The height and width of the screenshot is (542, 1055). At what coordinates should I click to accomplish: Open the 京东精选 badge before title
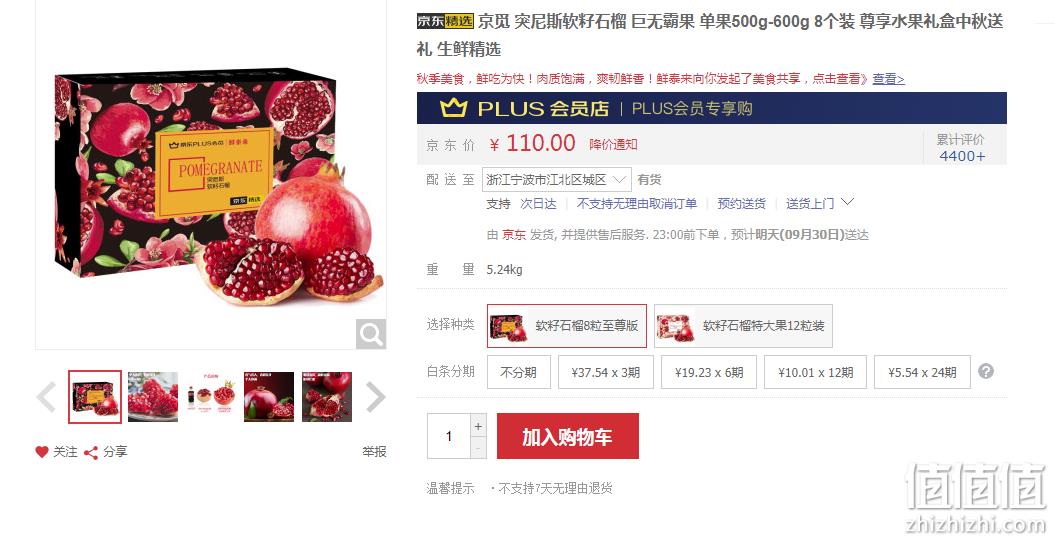coord(445,21)
